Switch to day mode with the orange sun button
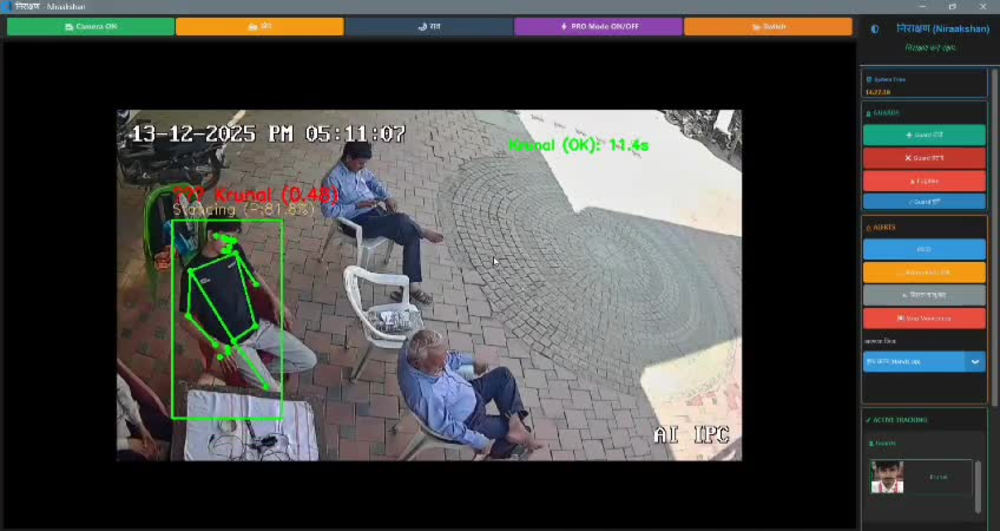This screenshot has width=1000, height=531. point(260,27)
